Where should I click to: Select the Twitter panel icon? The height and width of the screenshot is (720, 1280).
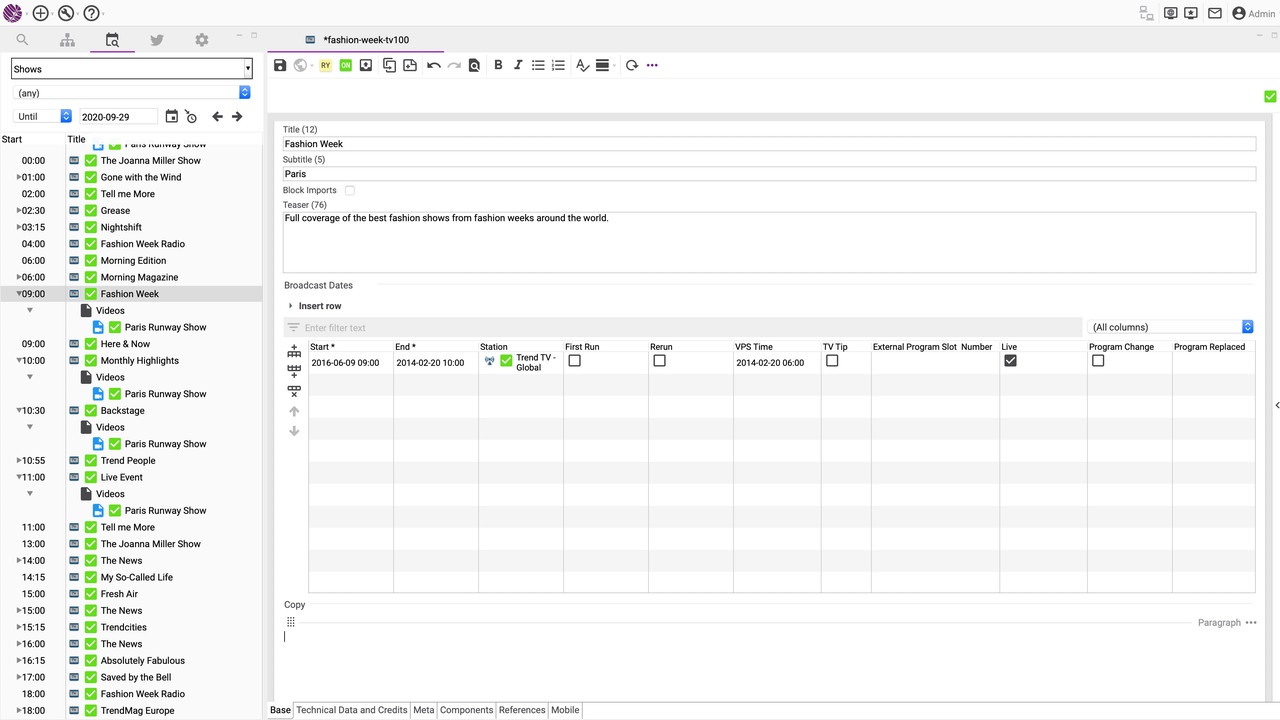156,40
